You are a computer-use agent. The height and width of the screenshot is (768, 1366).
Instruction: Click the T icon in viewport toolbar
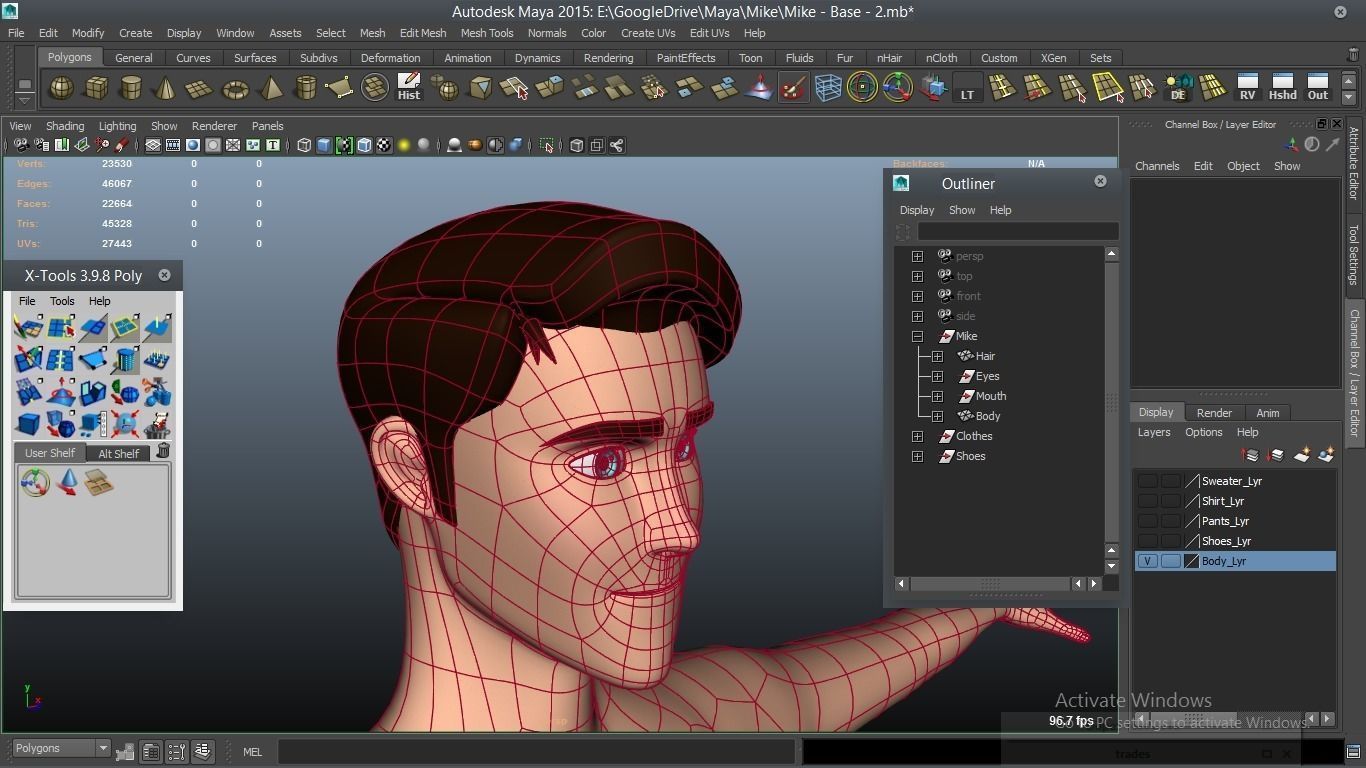(272, 146)
